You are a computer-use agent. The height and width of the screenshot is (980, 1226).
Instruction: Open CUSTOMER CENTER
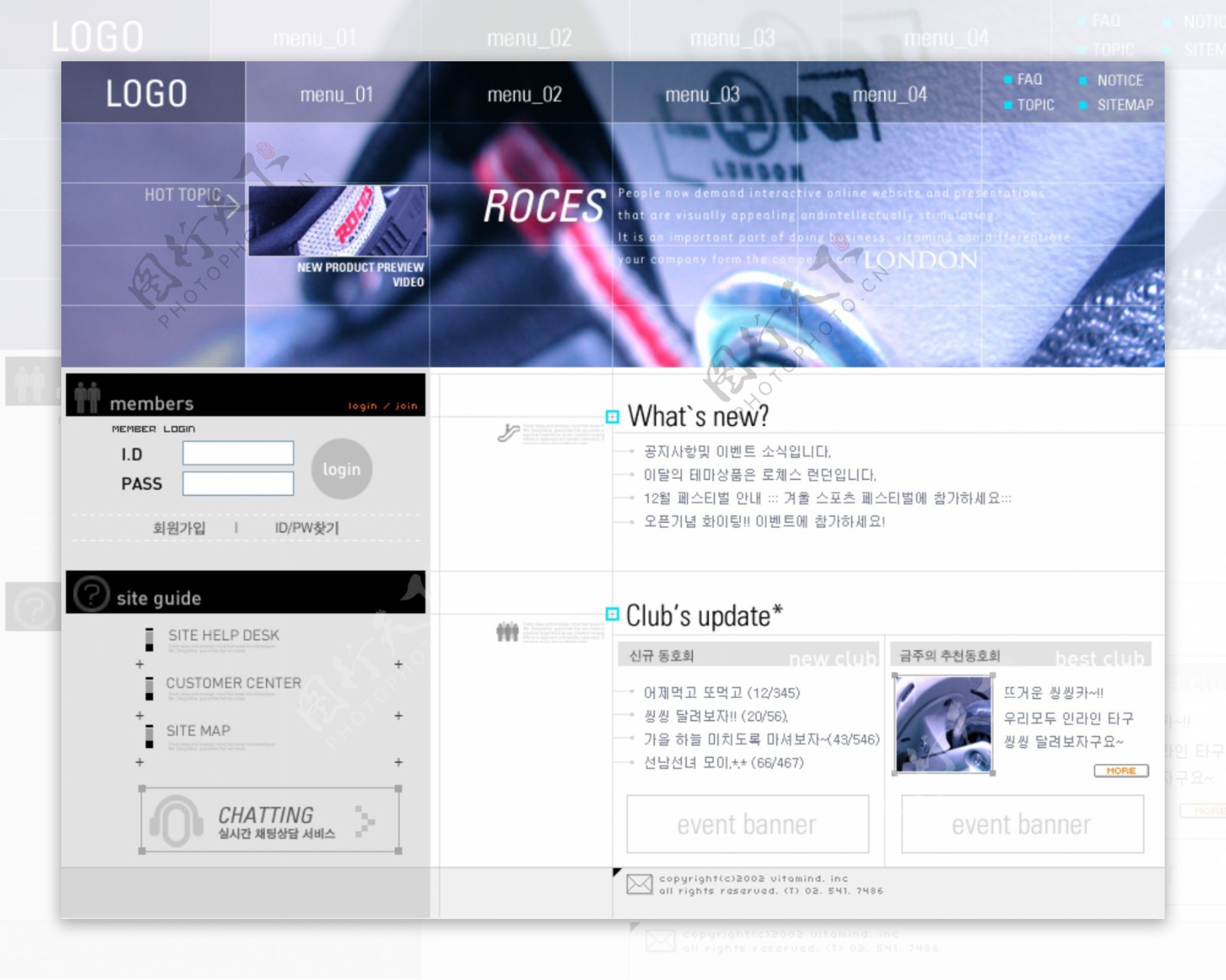click(234, 683)
